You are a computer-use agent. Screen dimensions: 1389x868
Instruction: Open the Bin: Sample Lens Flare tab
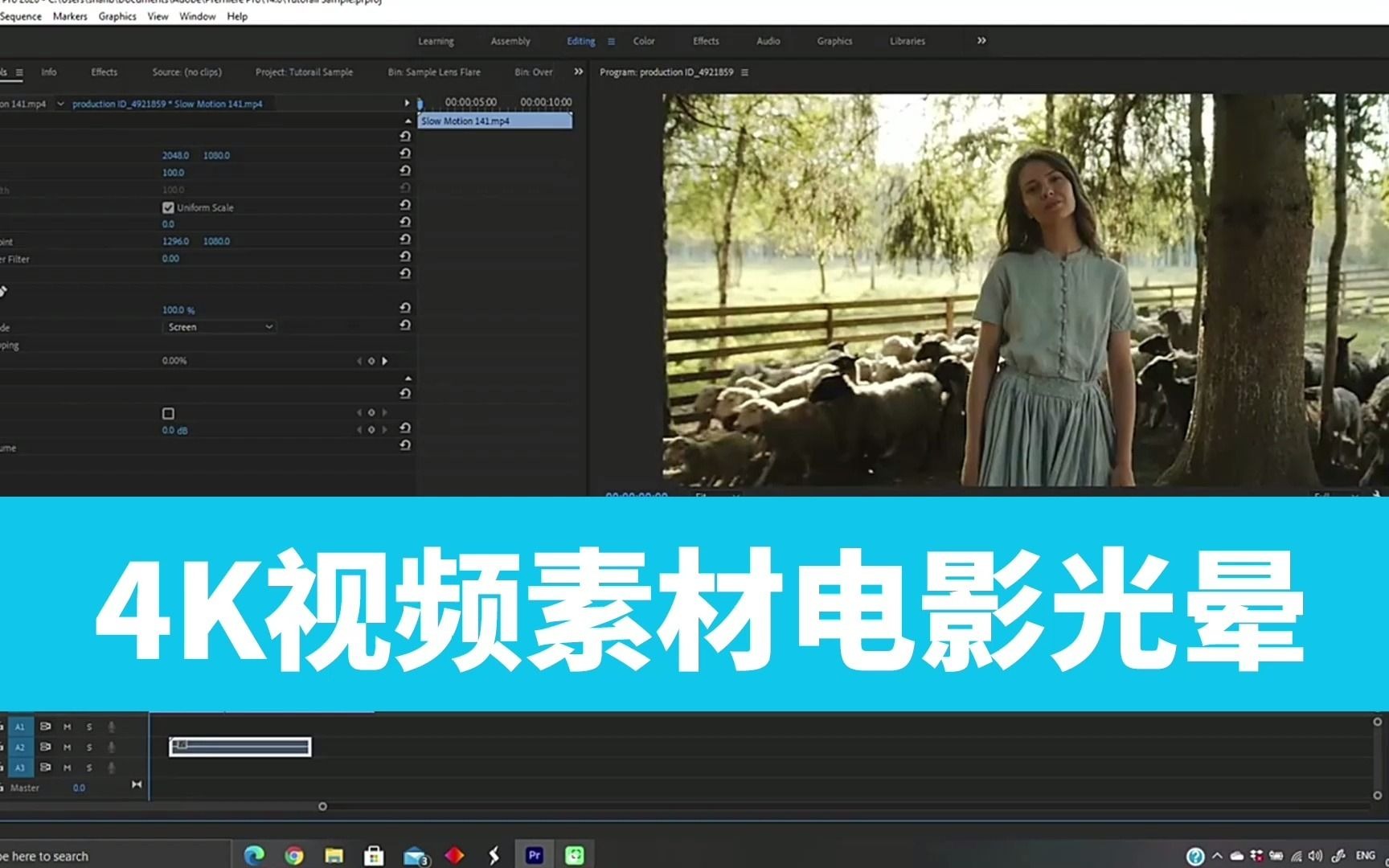click(434, 72)
